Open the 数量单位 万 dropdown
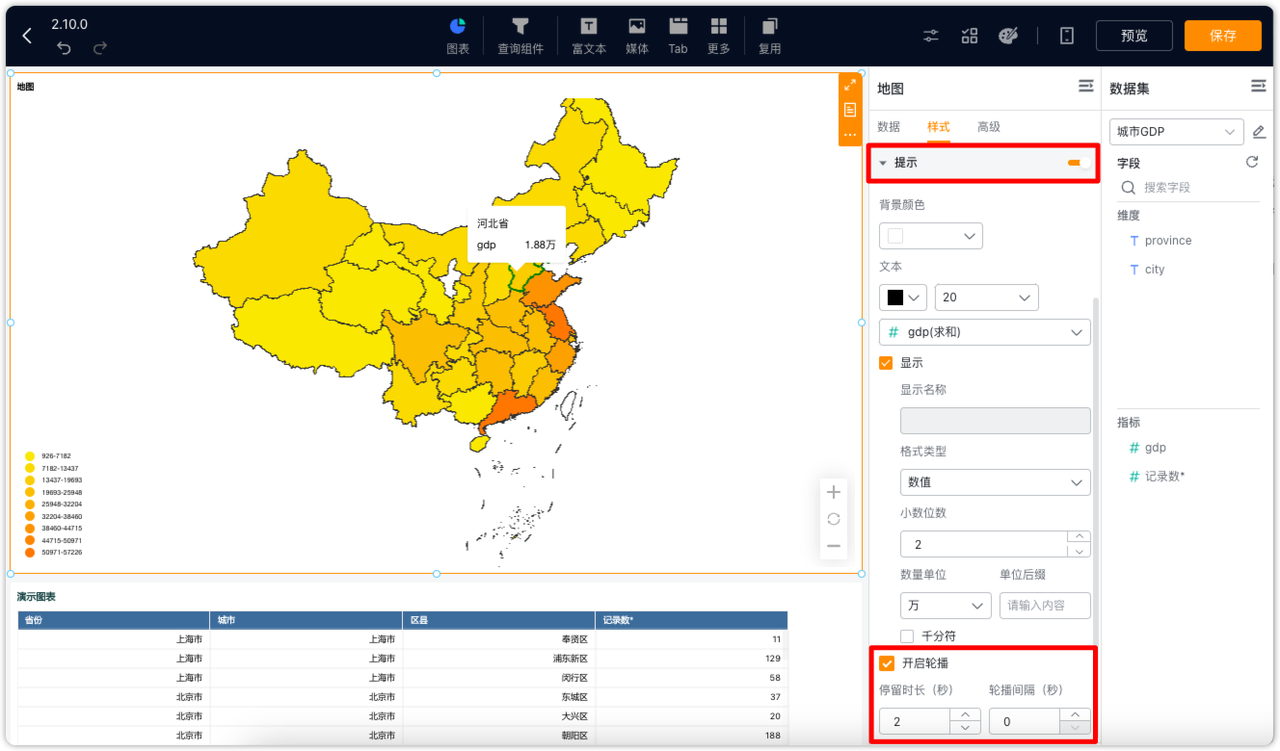 coord(945,606)
